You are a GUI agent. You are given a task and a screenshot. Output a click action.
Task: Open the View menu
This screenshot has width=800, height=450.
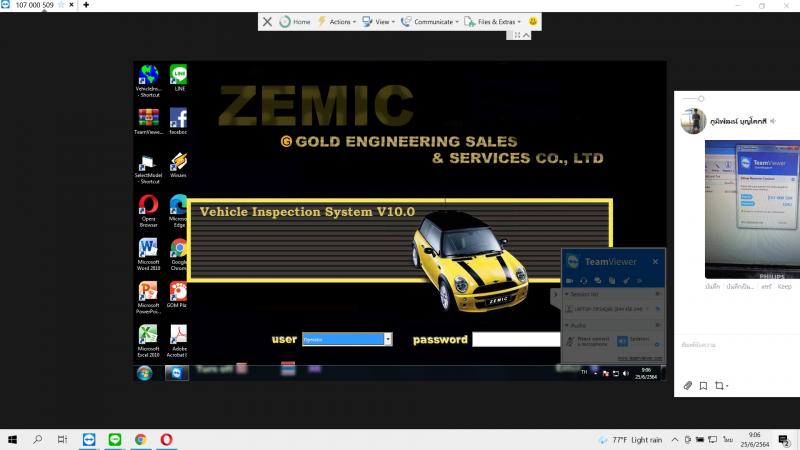click(379, 21)
